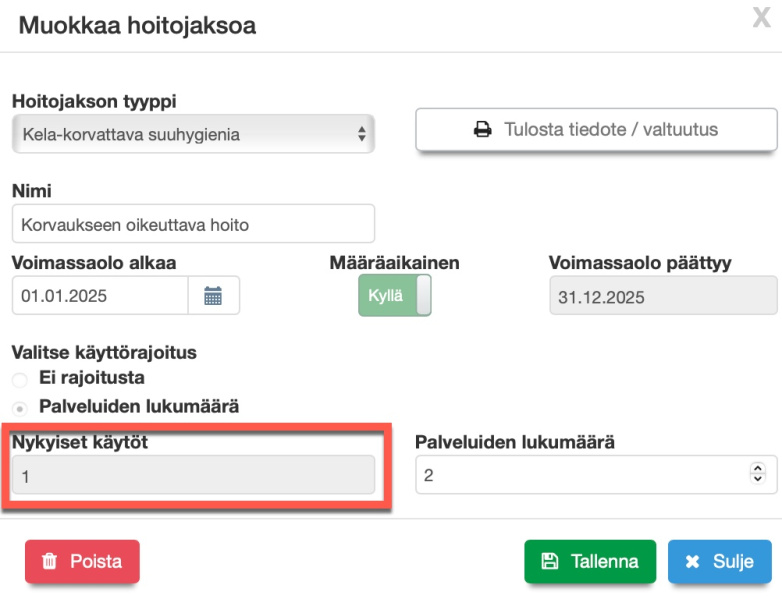
Task: Focus the Voimassaolo alkaa date field
Action: click(x=100, y=296)
